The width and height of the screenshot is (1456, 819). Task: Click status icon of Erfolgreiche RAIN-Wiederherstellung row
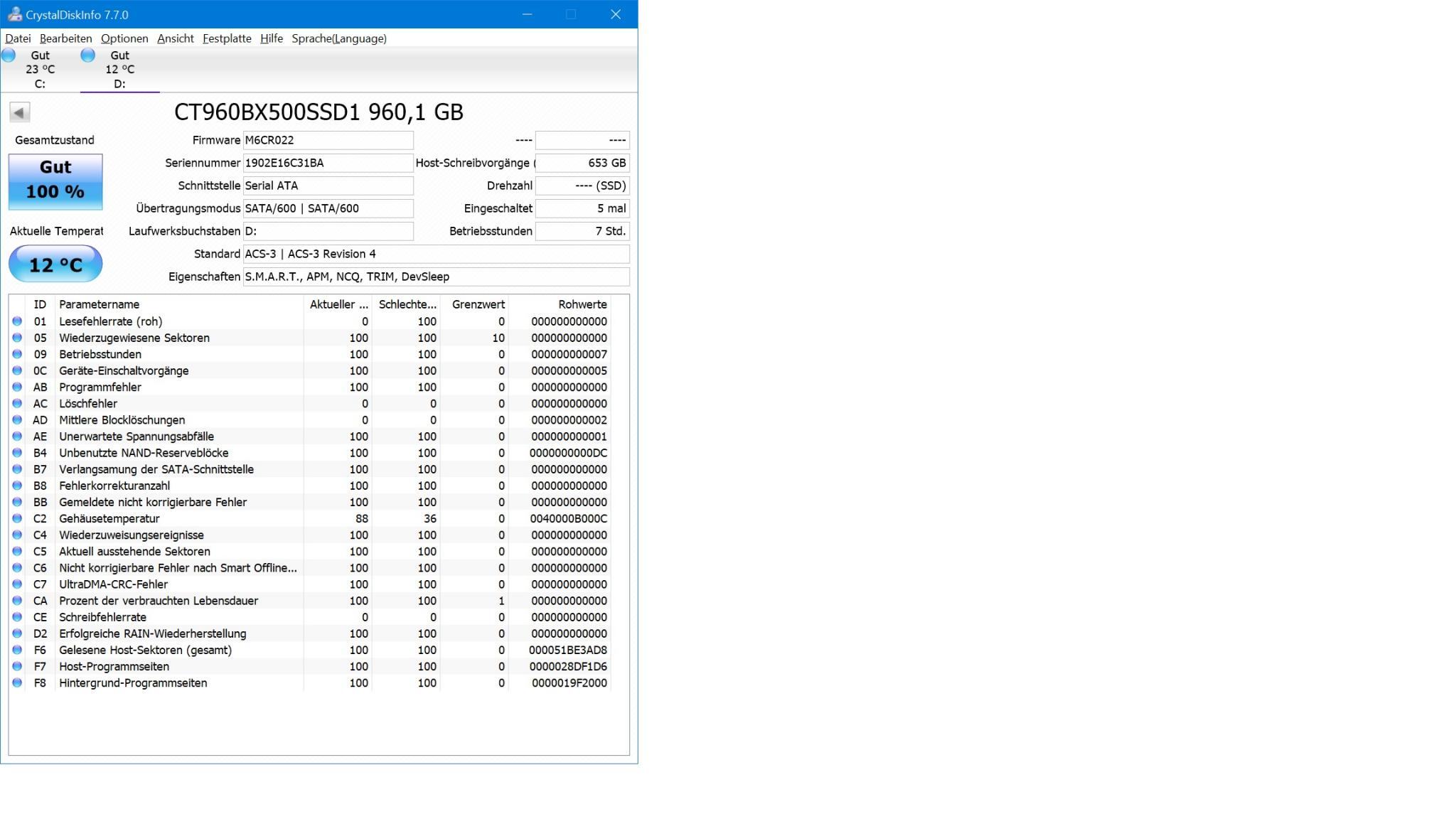17,633
